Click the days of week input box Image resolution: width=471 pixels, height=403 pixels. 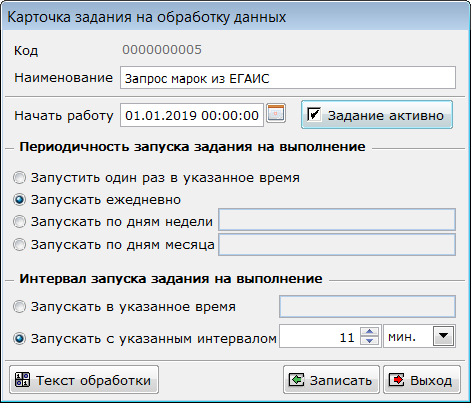tap(337, 220)
